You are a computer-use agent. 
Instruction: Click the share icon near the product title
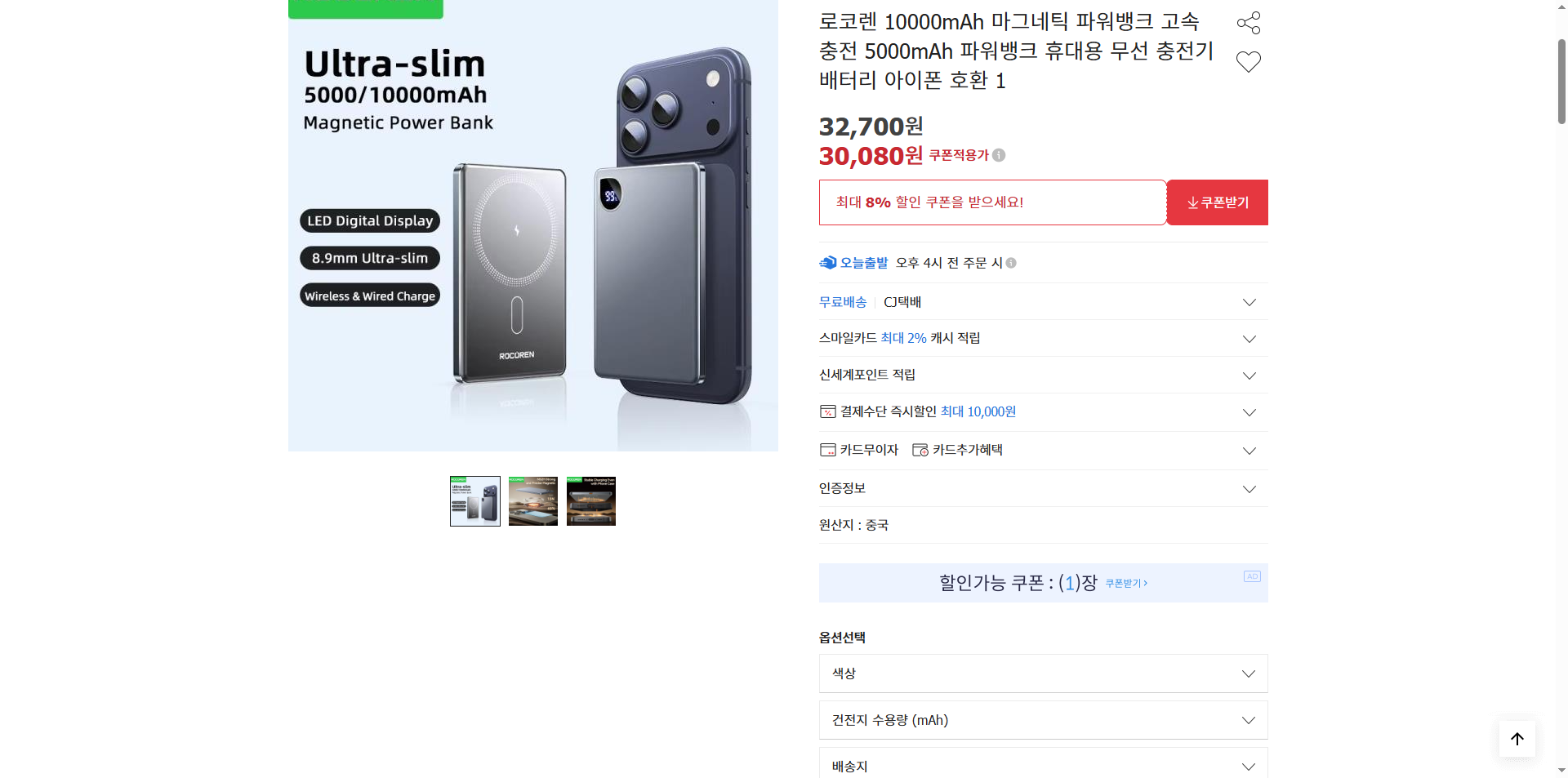1248,23
